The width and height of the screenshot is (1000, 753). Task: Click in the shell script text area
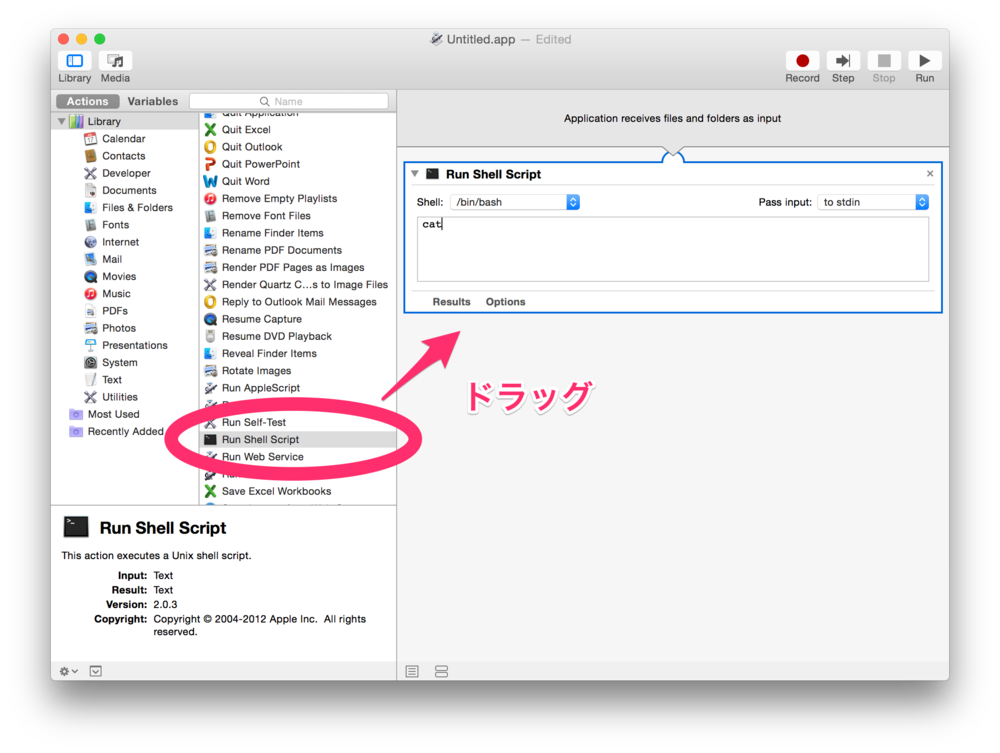[673, 249]
